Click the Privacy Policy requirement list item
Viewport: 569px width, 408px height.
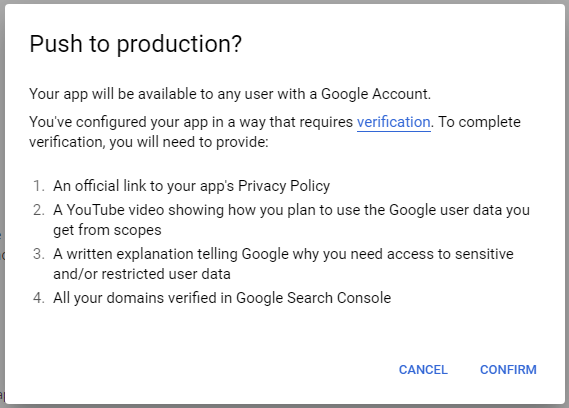(191, 186)
